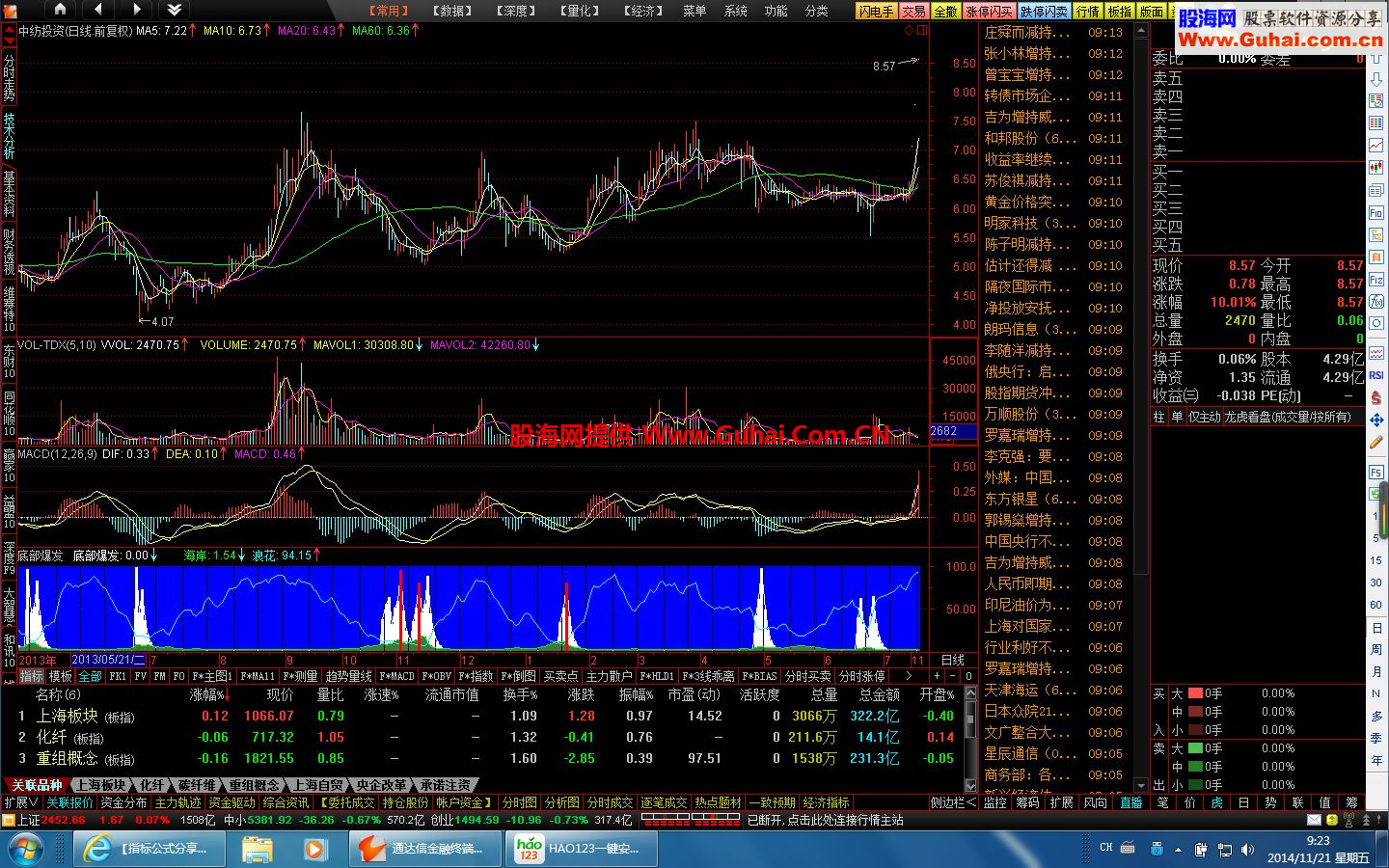Screen dimensions: 1389x868
Task: Click the RSI indicator icon in sidebar
Action: pos(1376,376)
